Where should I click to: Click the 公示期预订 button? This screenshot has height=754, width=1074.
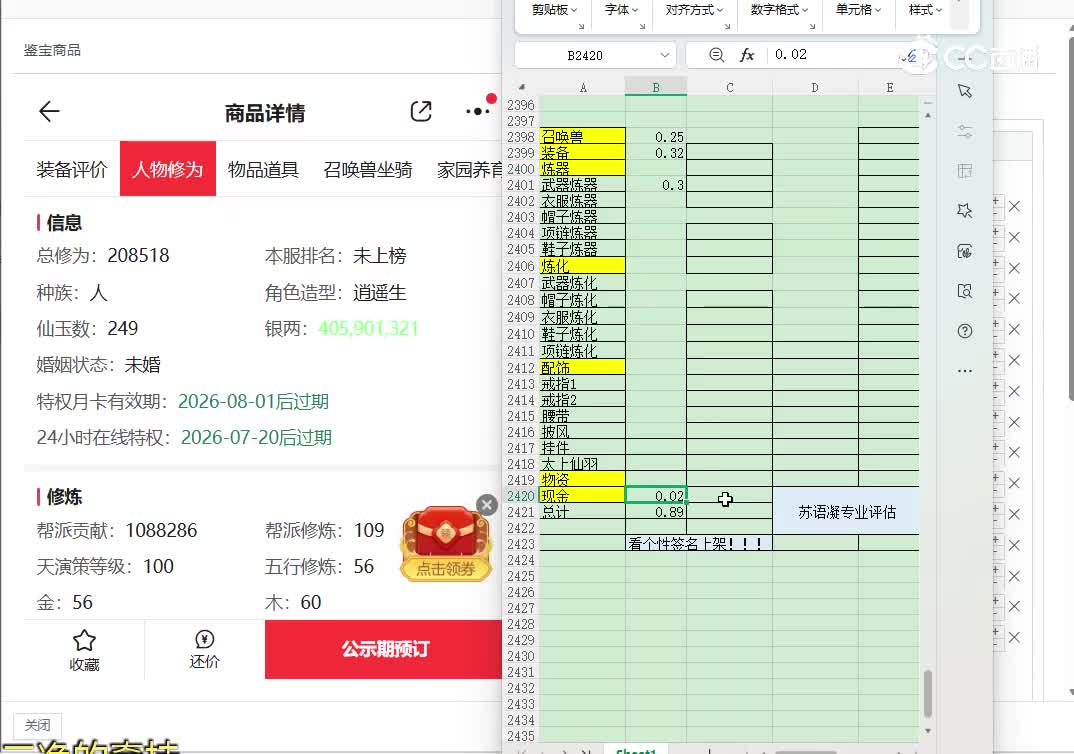click(x=384, y=649)
